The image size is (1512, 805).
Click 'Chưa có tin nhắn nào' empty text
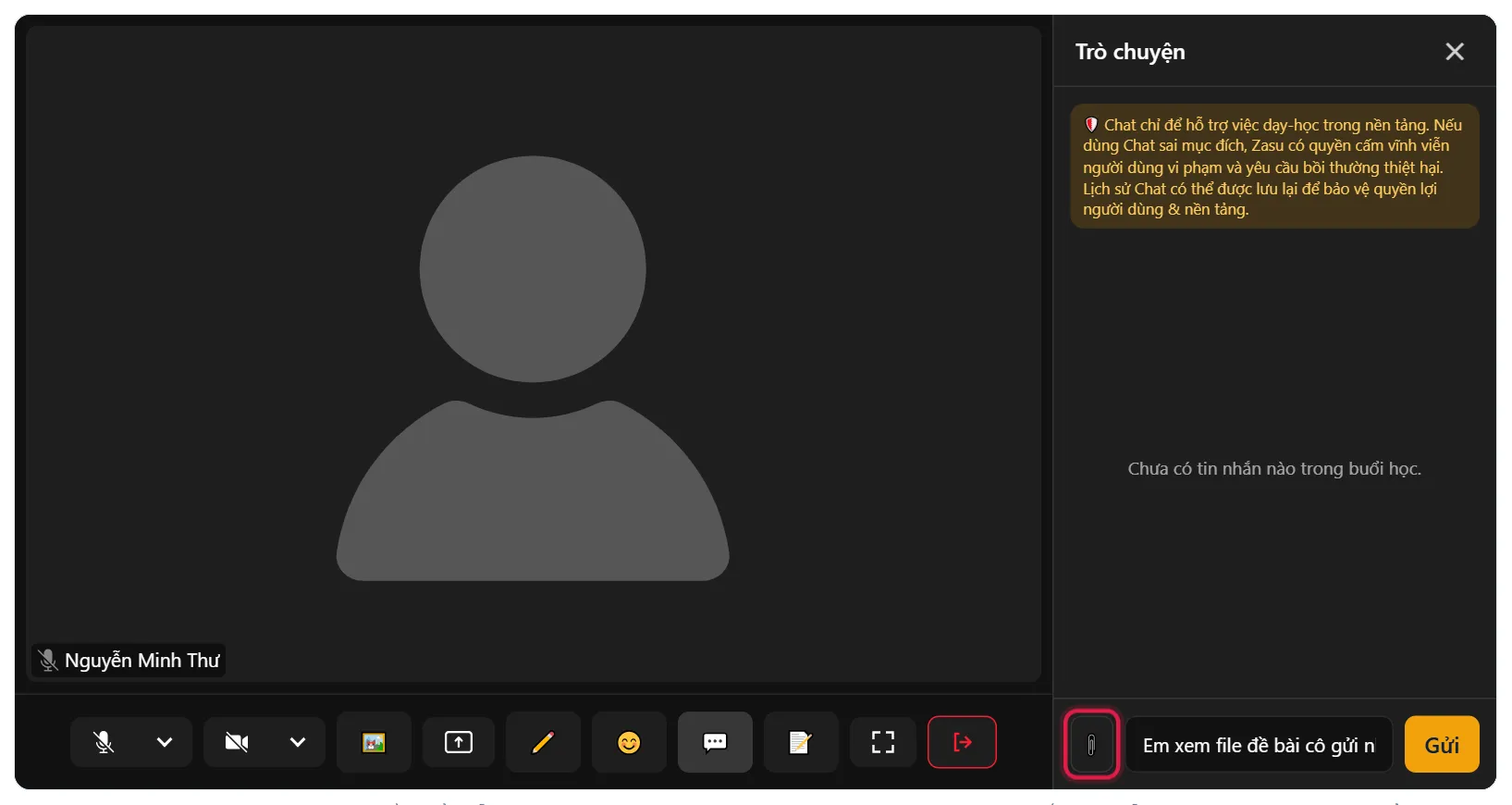(x=1274, y=469)
